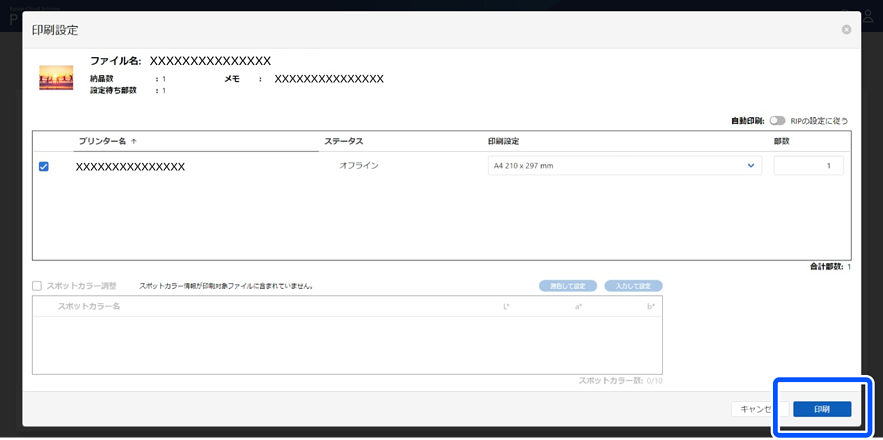This screenshot has width=883, height=440.
Task: Click the blue 印刷 button
Action: click(821, 409)
